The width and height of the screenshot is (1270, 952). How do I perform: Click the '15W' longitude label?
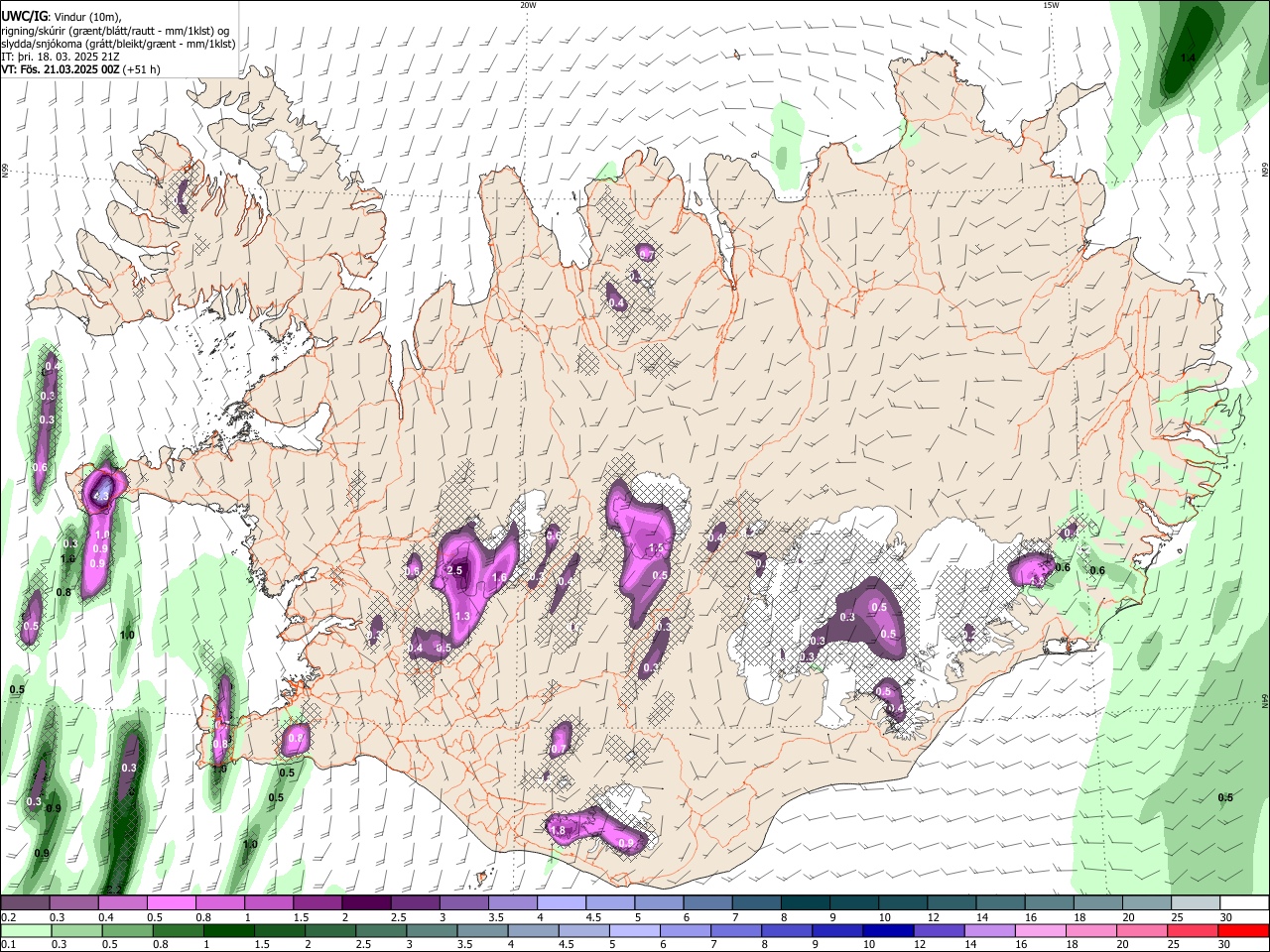pyautogui.click(x=1051, y=5)
